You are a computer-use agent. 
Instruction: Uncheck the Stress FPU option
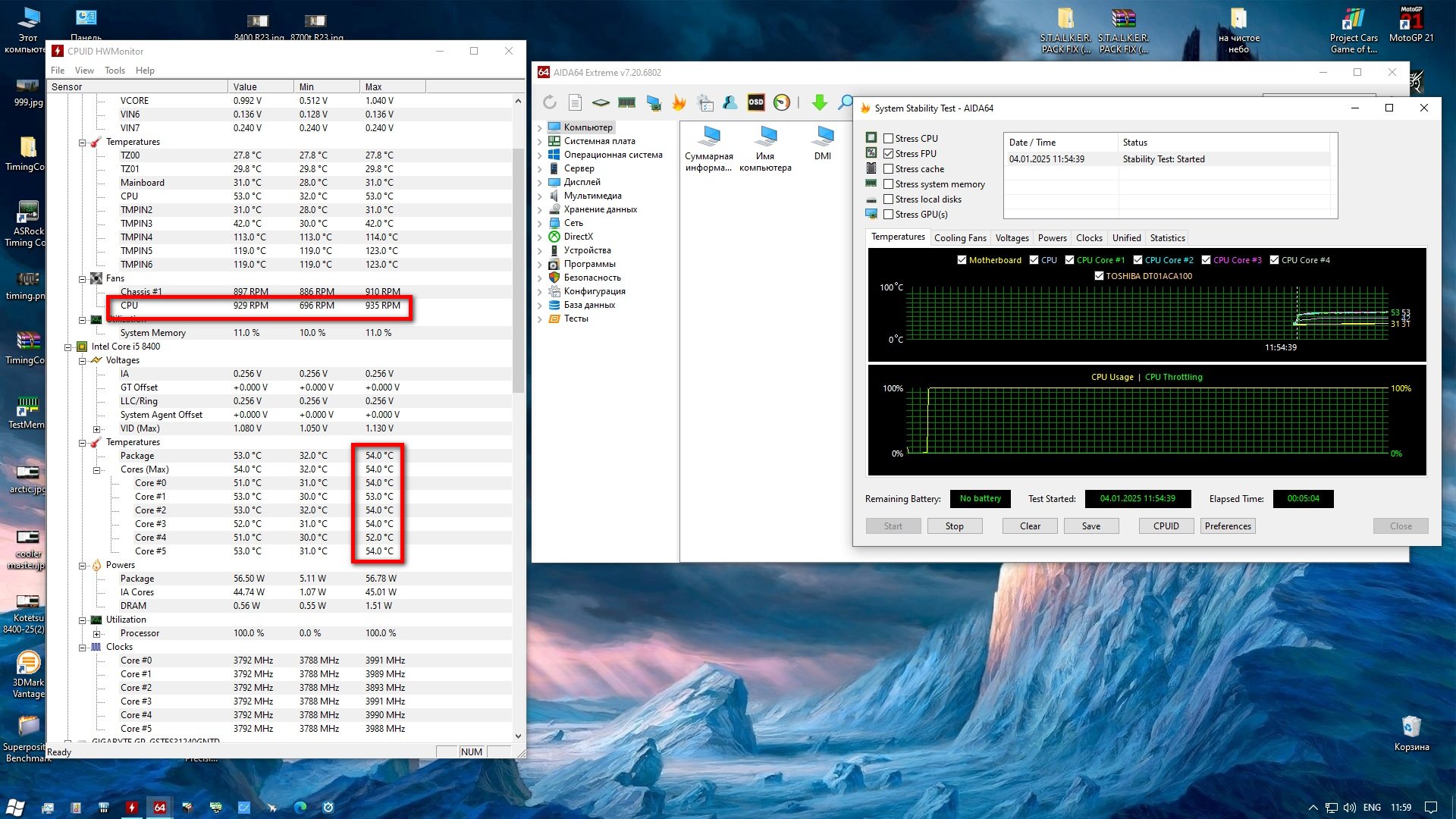coord(888,154)
